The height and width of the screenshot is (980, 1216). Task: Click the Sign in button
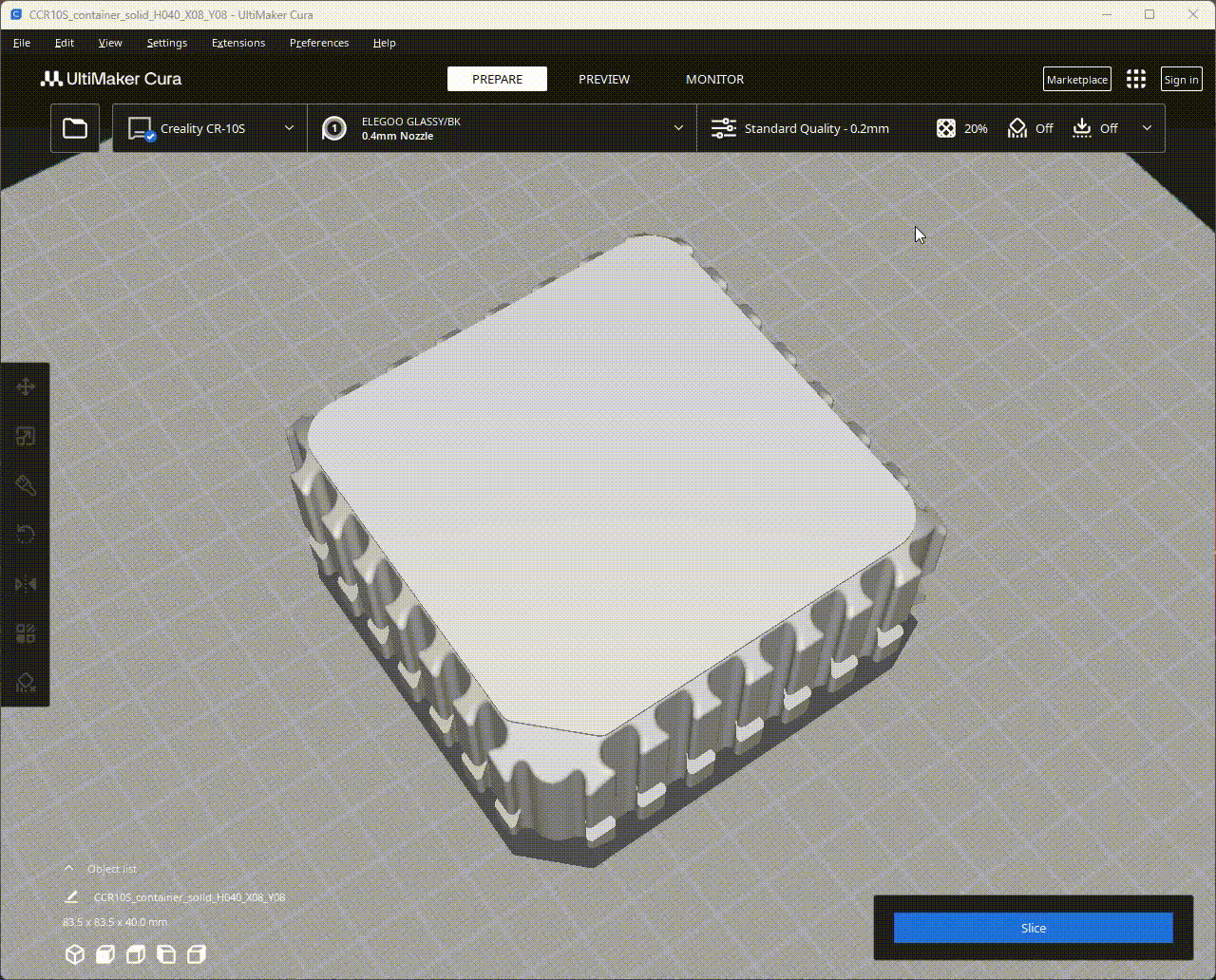point(1181,80)
